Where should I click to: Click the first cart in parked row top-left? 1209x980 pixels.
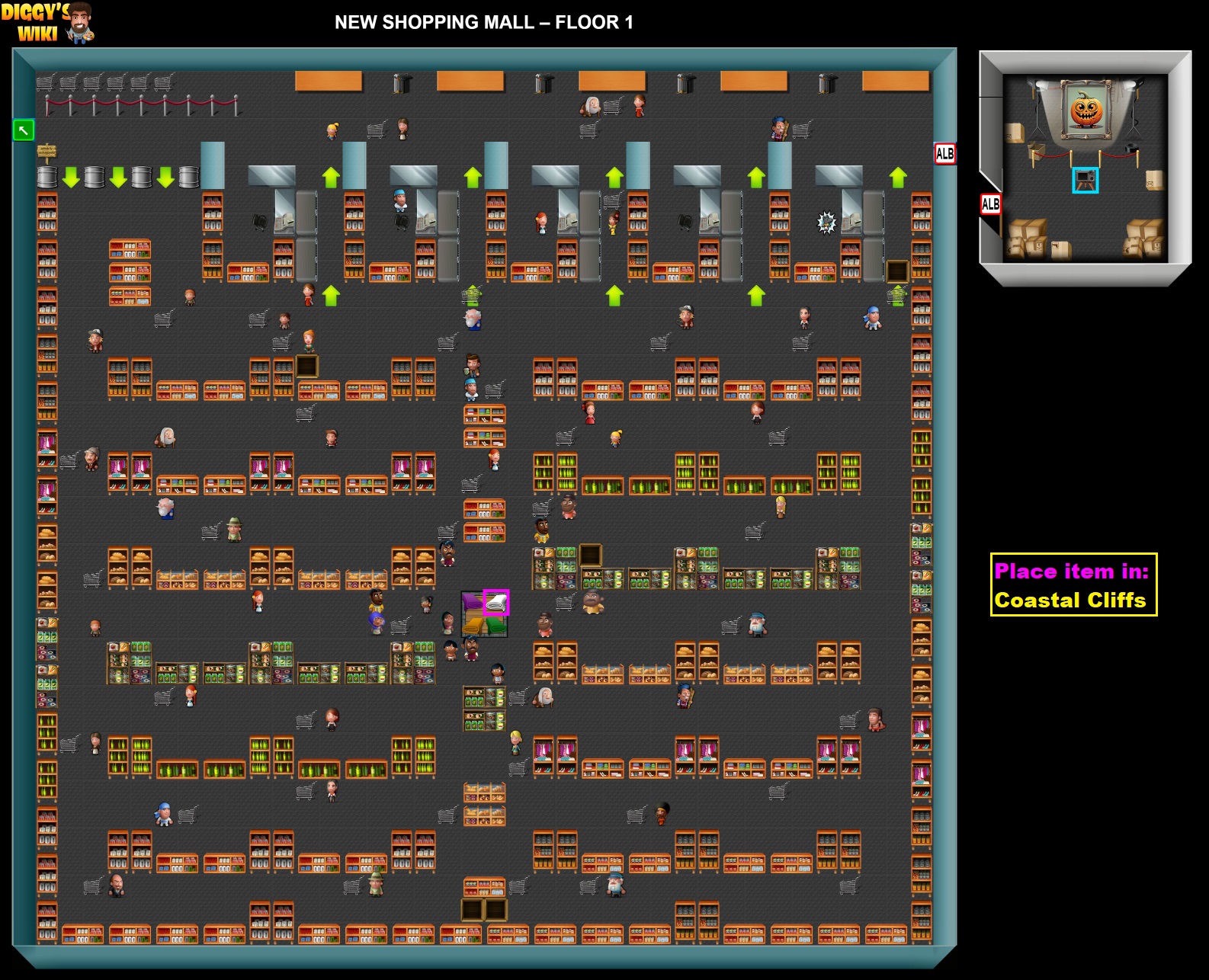[x=46, y=82]
